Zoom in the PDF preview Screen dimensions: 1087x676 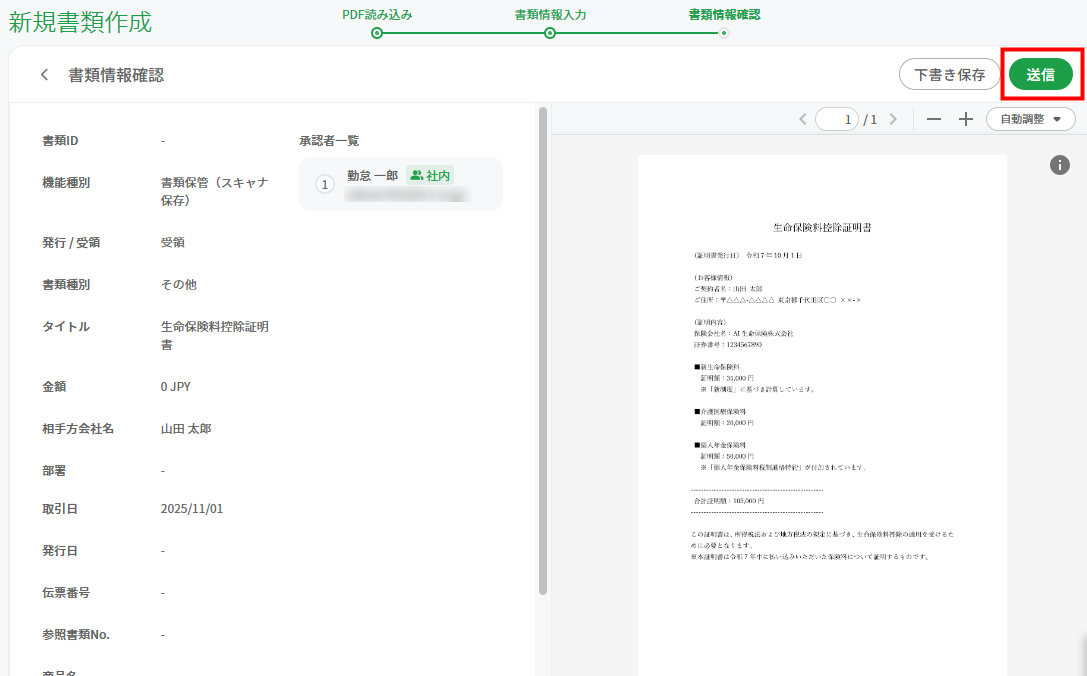(x=966, y=119)
